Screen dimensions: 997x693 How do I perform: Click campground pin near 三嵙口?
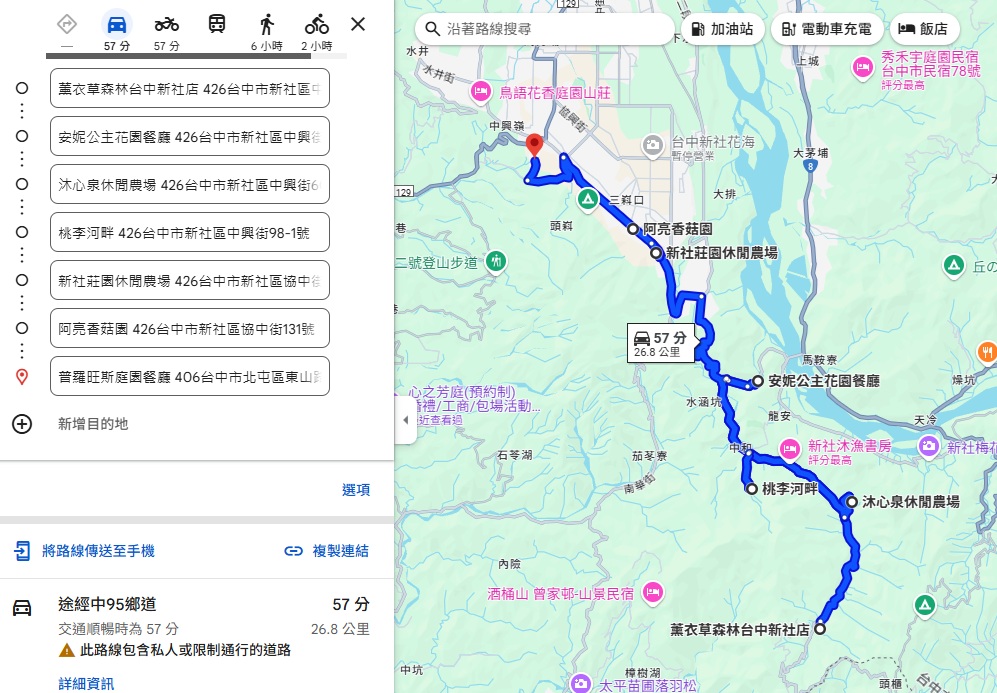point(588,200)
